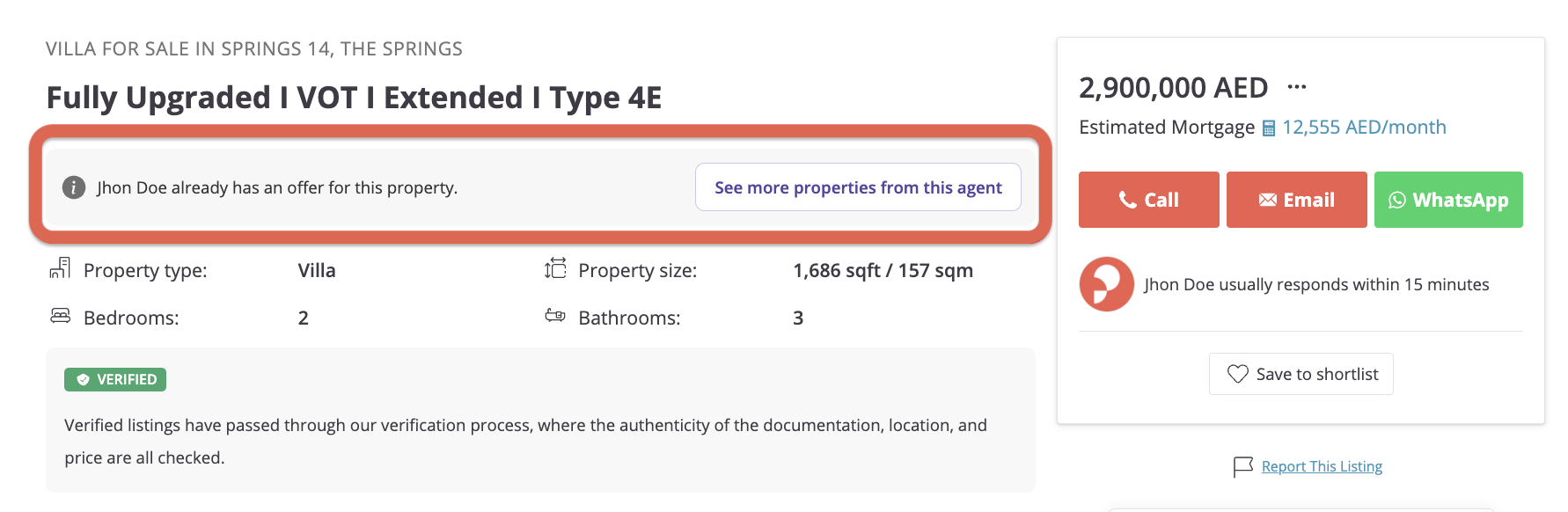Screen dimensions: 1568x512
Task: Save this listing to shortlist
Action: [x=1301, y=374]
